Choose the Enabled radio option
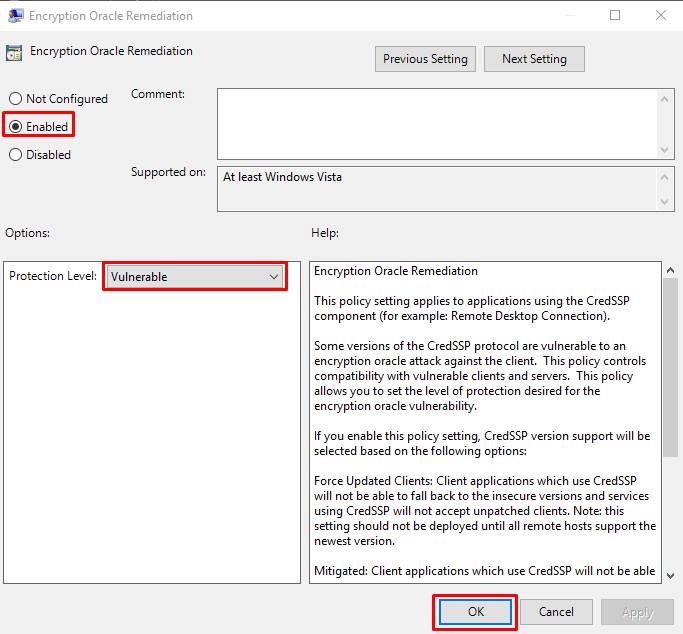The width and height of the screenshot is (683, 634). coord(15,127)
